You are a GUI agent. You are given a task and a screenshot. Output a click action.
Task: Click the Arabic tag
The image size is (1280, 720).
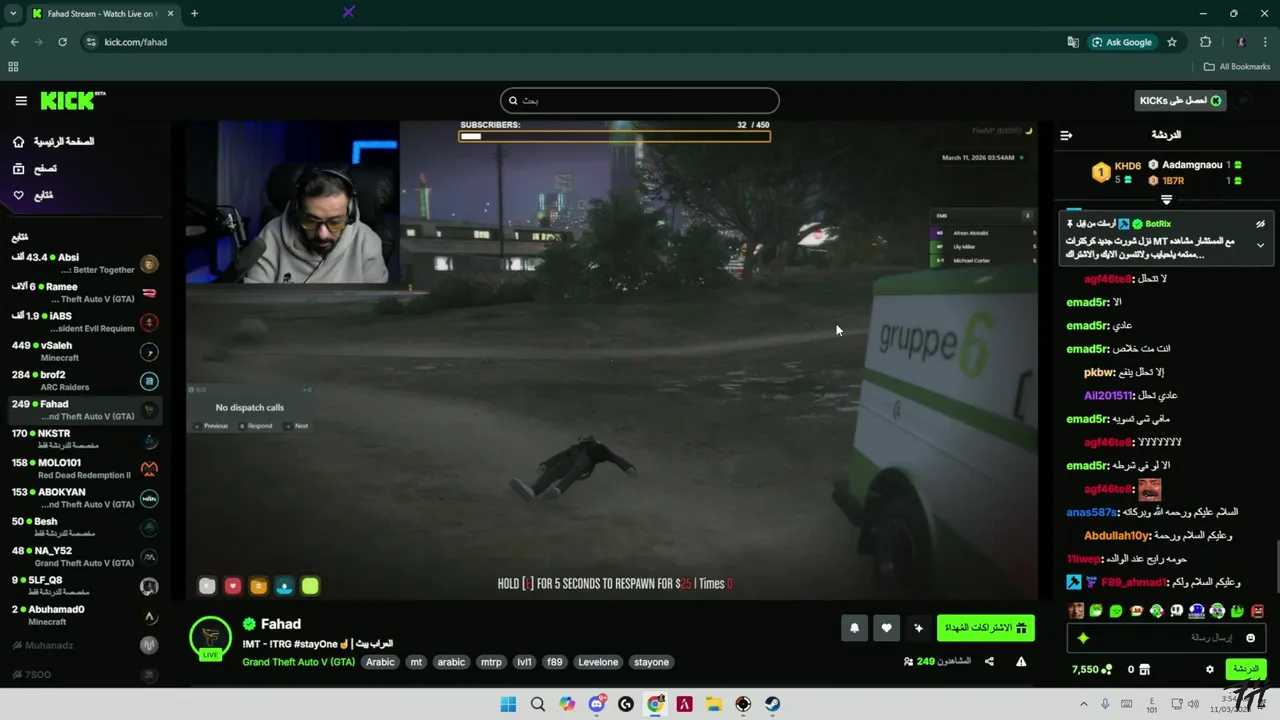coord(380,662)
